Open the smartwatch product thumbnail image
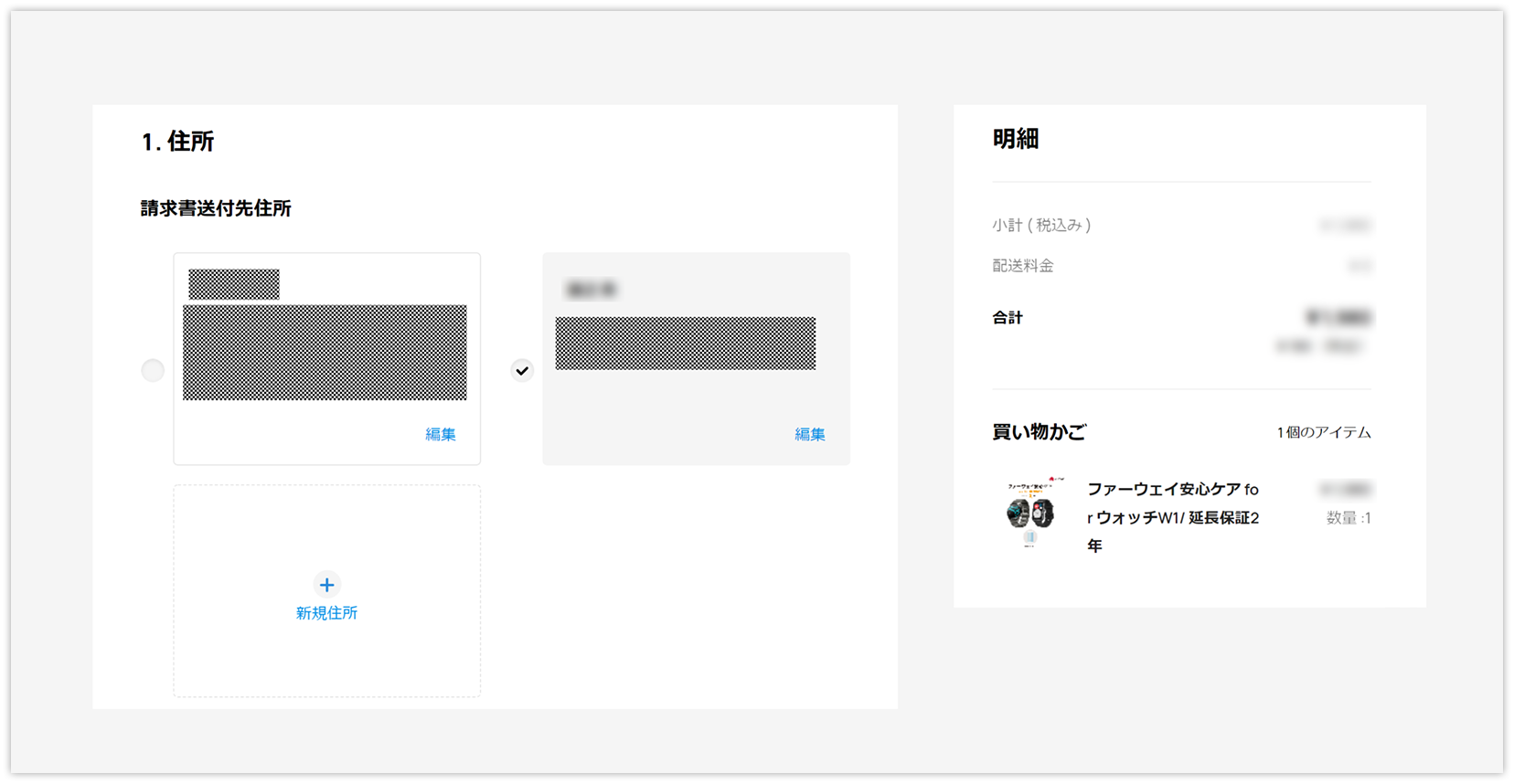1514x784 pixels. (x=1030, y=513)
